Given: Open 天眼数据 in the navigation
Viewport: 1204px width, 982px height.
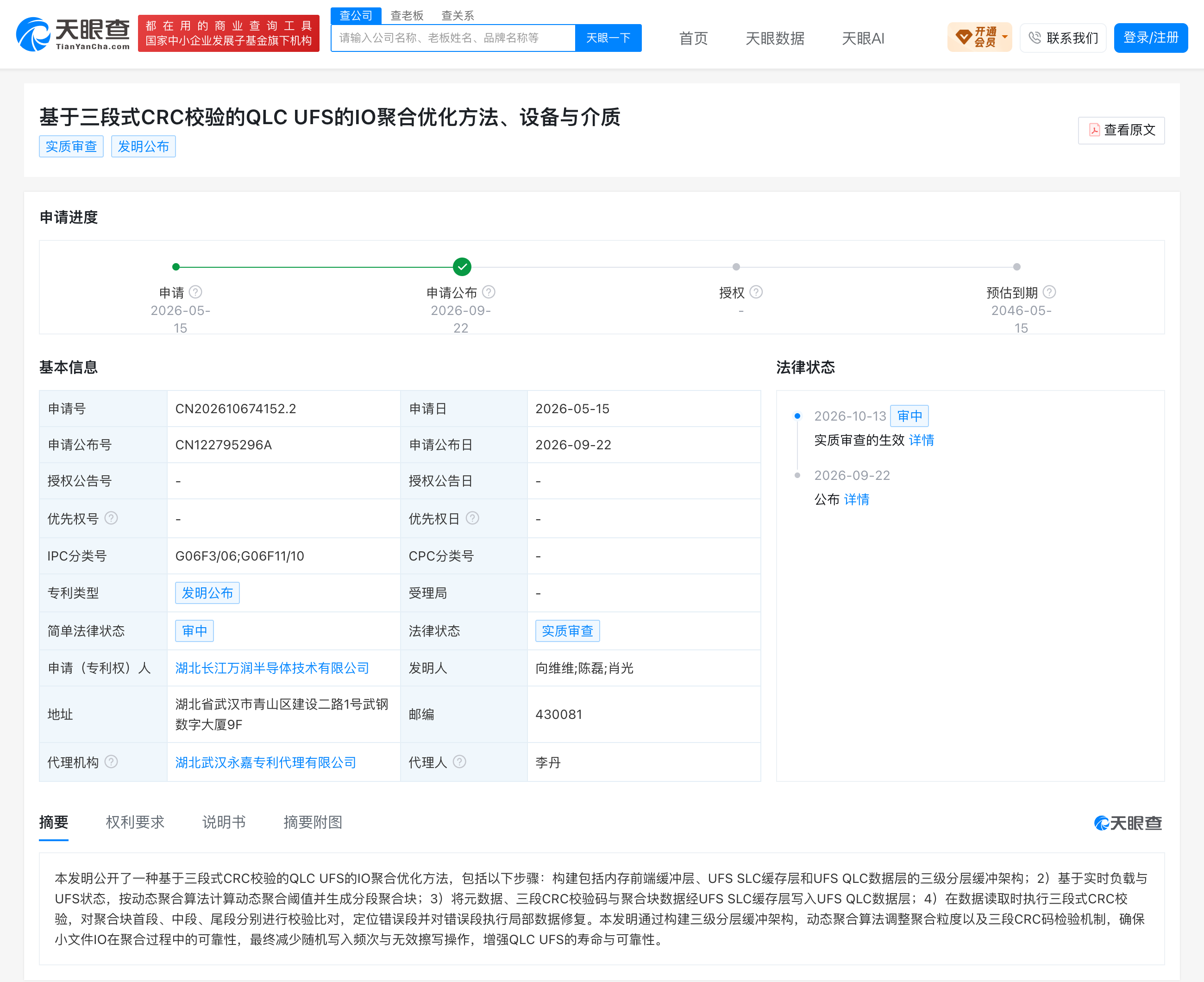Looking at the screenshot, I should point(775,38).
